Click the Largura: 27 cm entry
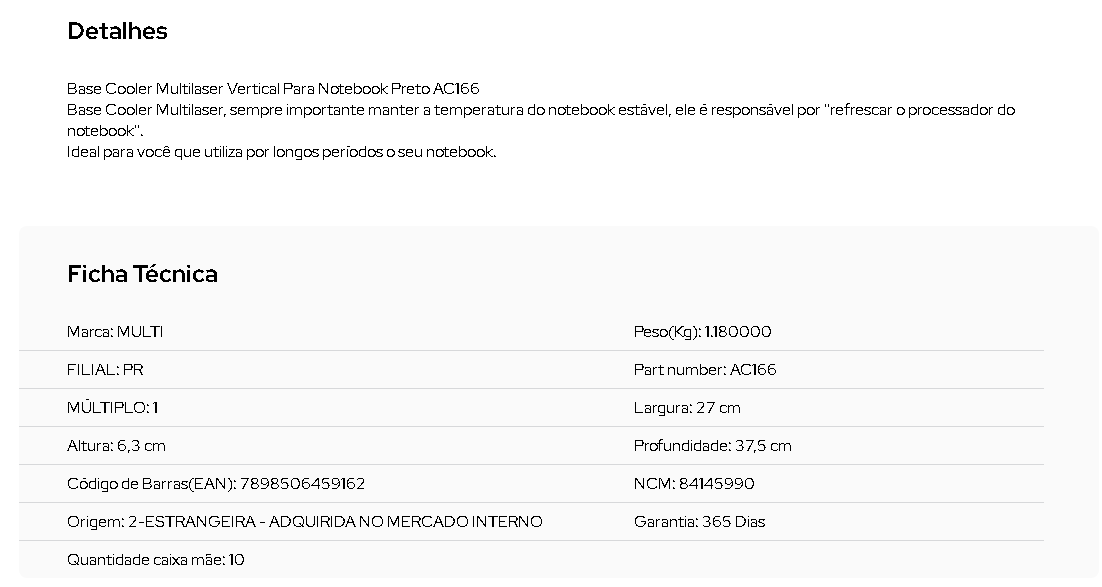 (x=687, y=408)
